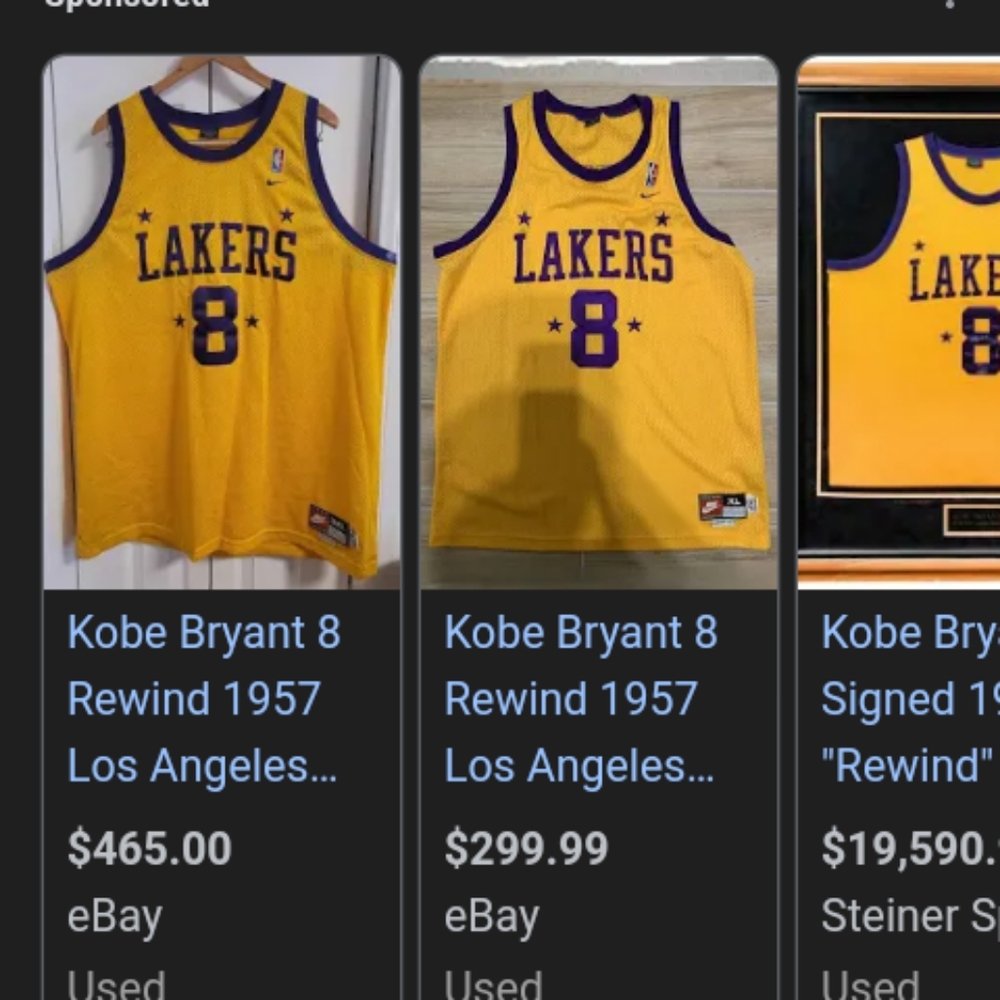
Task: Click the Steiner seller name
Action: [x=911, y=916]
